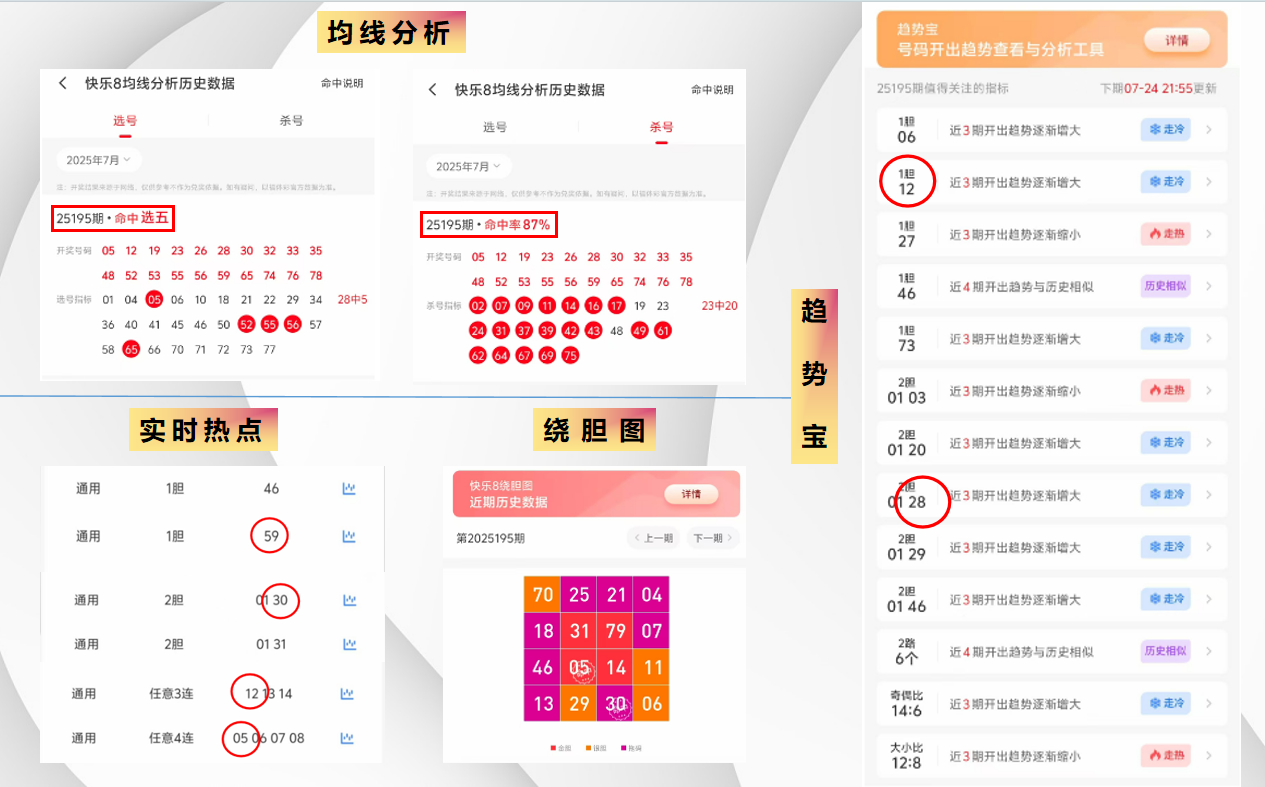1265x787 pixels.
Task: Go back from 选号 history page
Action: [x=63, y=83]
